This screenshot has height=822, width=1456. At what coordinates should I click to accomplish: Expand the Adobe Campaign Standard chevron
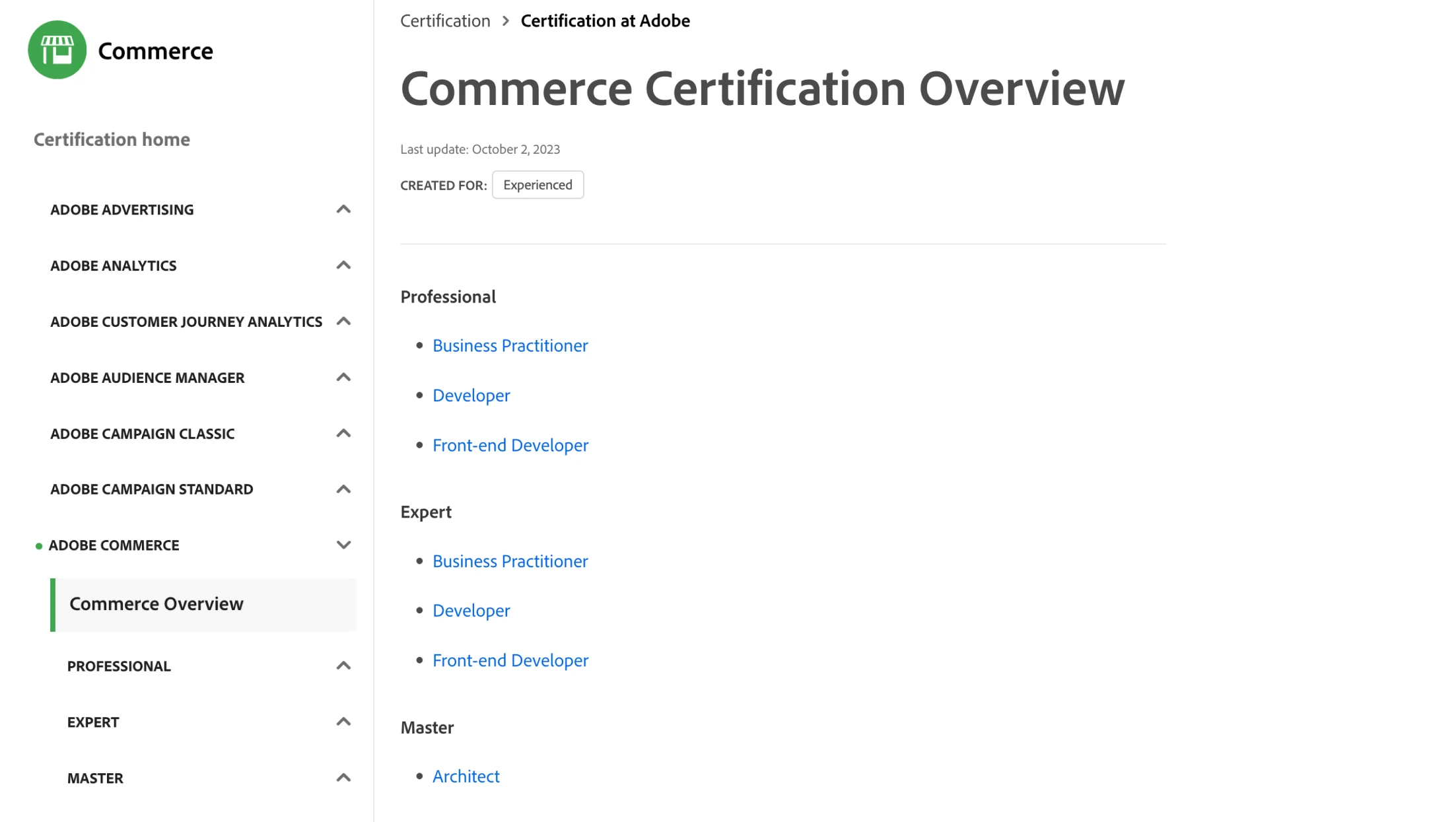343,489
